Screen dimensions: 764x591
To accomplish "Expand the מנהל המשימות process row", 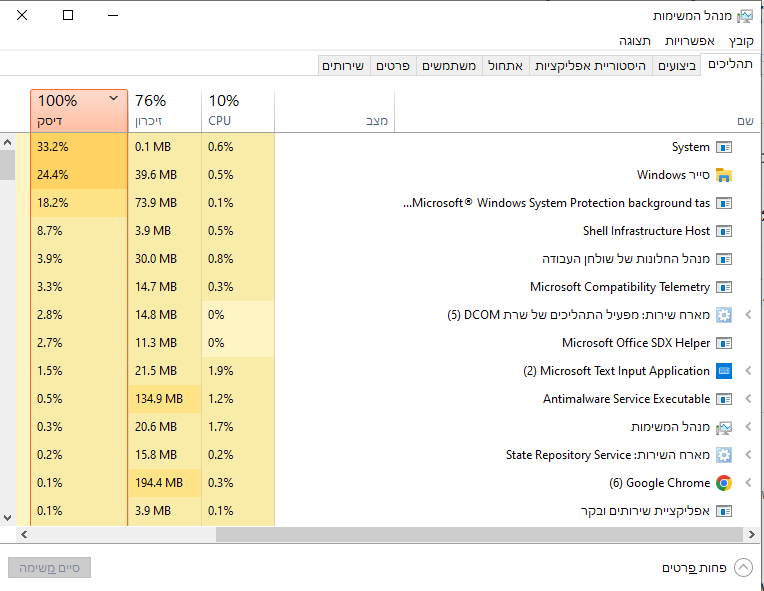I will 748,427.
